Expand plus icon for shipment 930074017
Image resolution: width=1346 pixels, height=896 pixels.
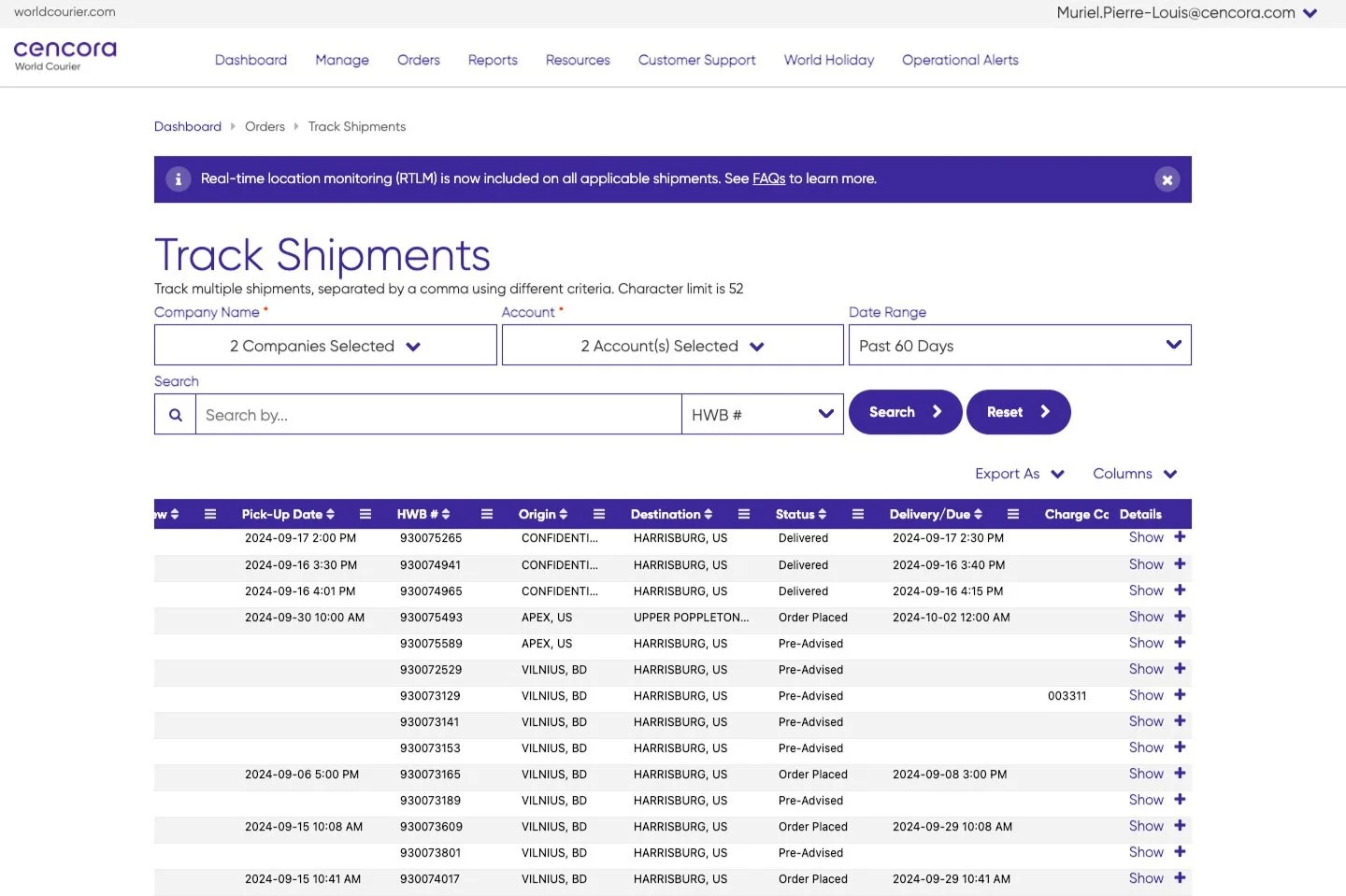click(x=1180, y=878)
